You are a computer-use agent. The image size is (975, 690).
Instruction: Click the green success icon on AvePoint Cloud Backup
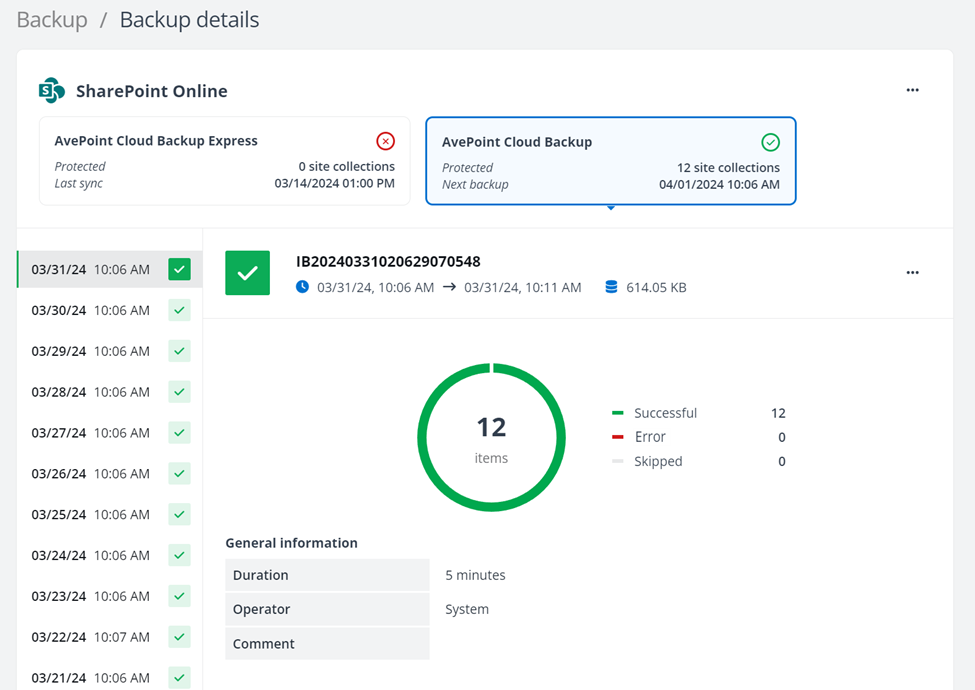[770, 141]
